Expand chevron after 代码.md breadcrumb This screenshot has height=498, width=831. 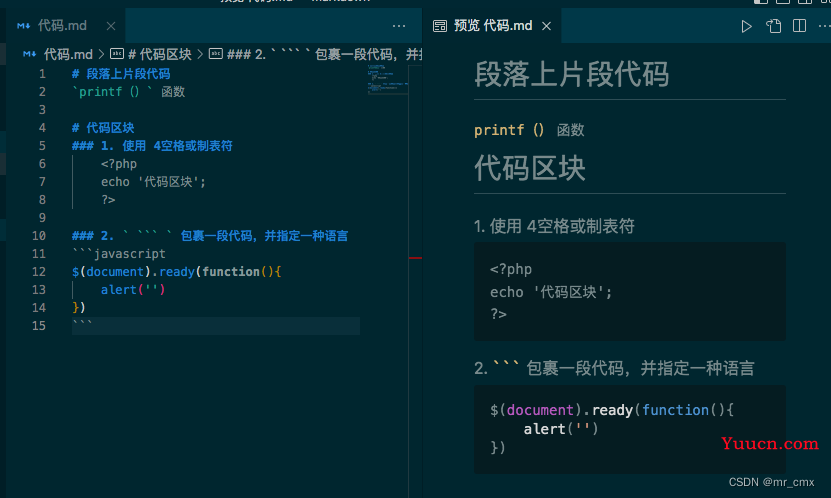tap(101, 55)
